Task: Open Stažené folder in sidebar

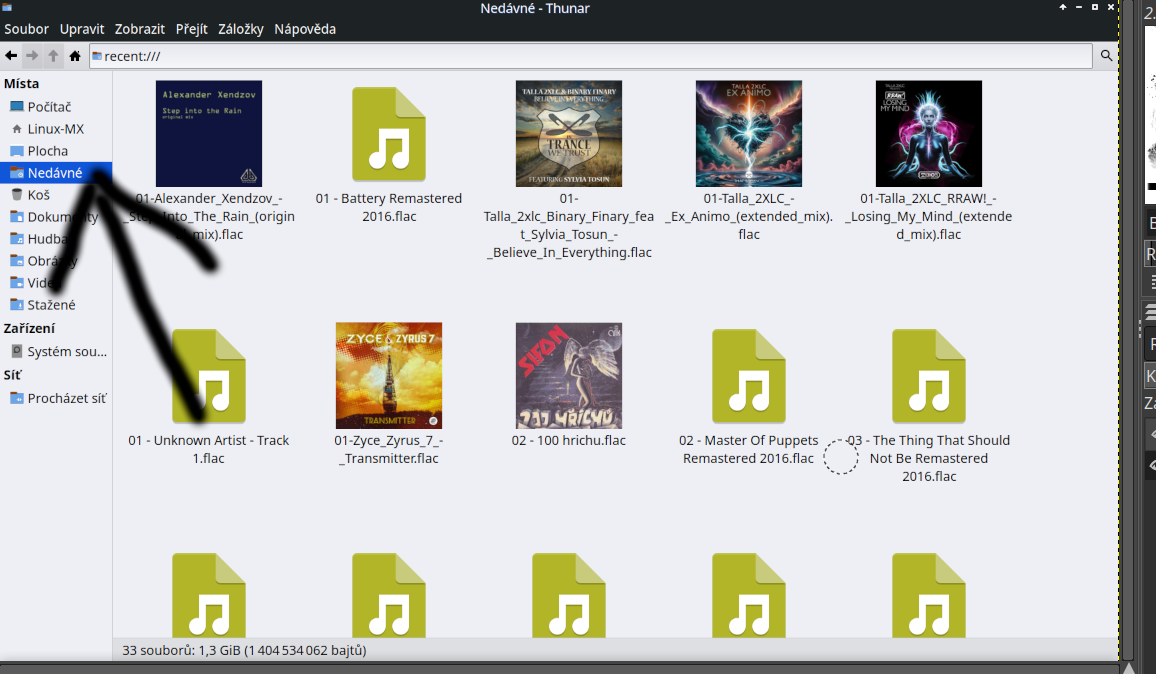Action: pyautogui.click(x=51, y=305)
